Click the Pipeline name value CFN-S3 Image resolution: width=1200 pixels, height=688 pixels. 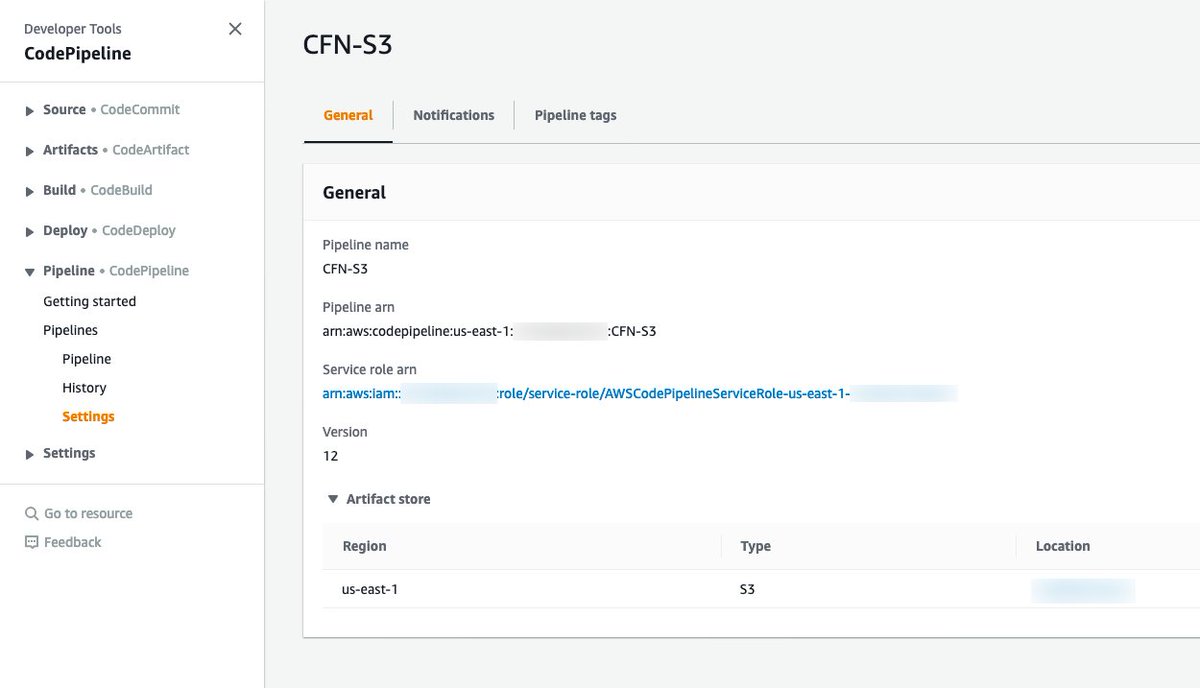(345, 268)
